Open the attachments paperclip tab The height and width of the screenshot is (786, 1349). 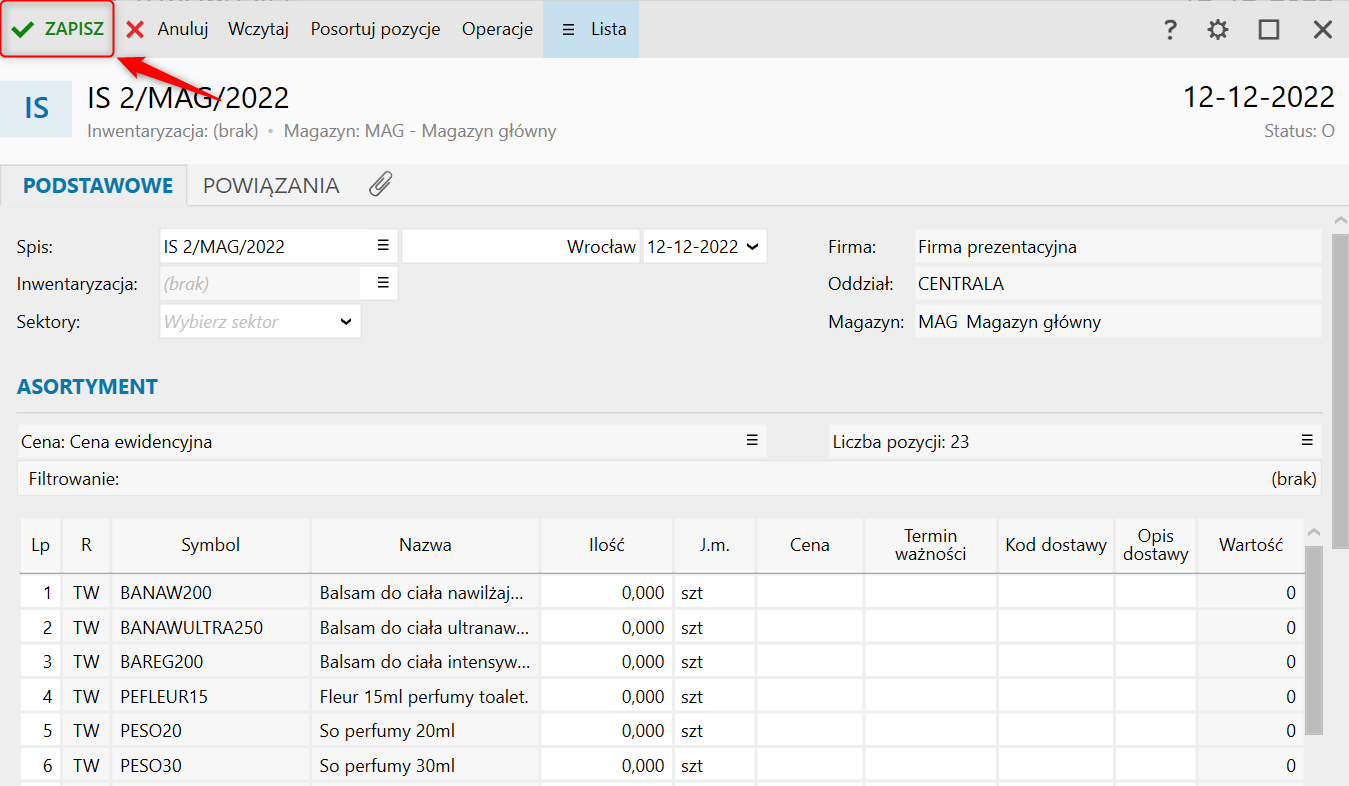(x=380, y=185)
